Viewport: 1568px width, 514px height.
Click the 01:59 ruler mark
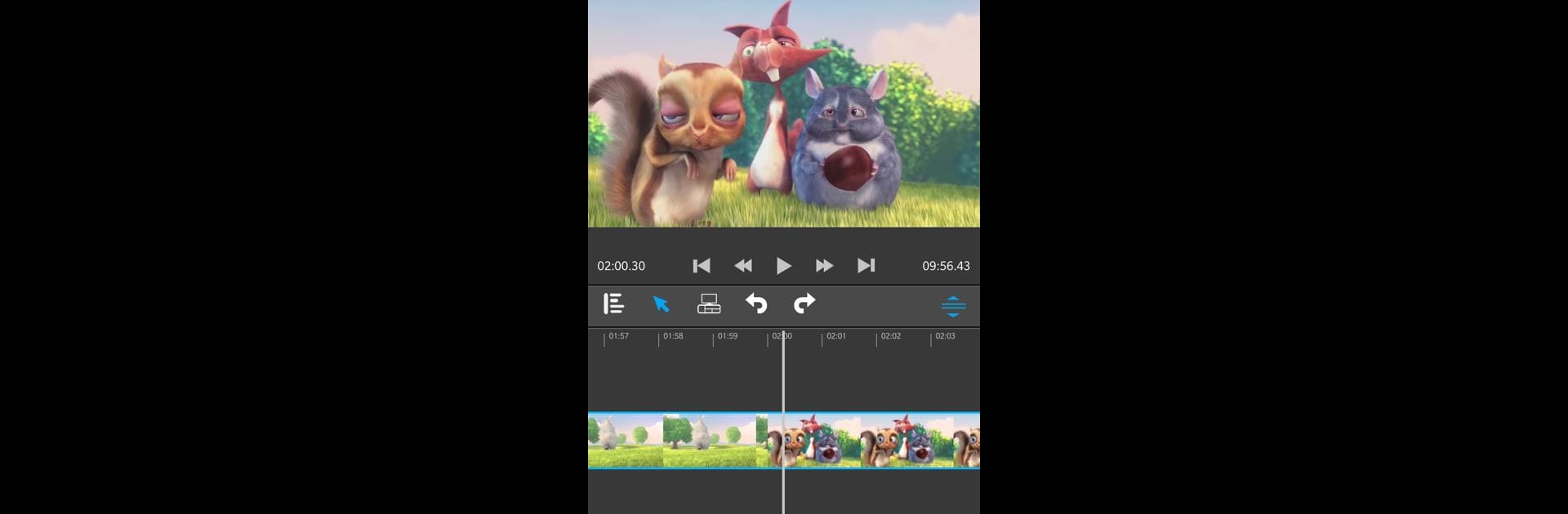tap(728, 336)
